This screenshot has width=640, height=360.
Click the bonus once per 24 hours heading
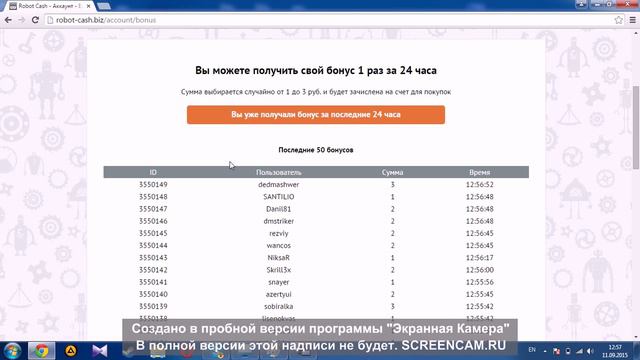(316, 70)
